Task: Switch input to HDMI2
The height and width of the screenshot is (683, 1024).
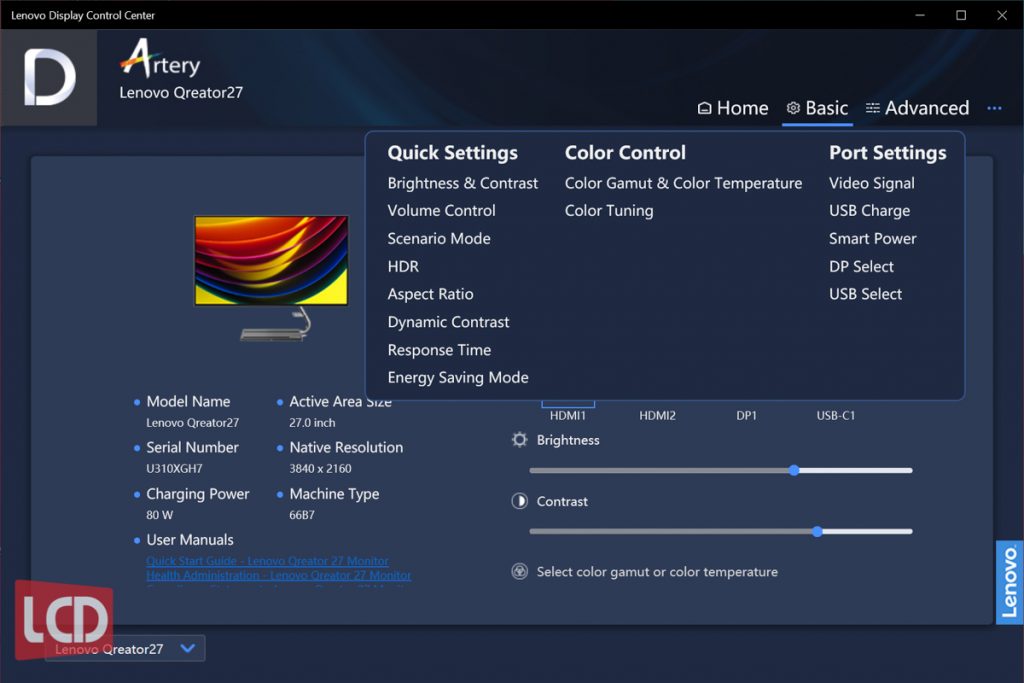Action: pos(657,415)
